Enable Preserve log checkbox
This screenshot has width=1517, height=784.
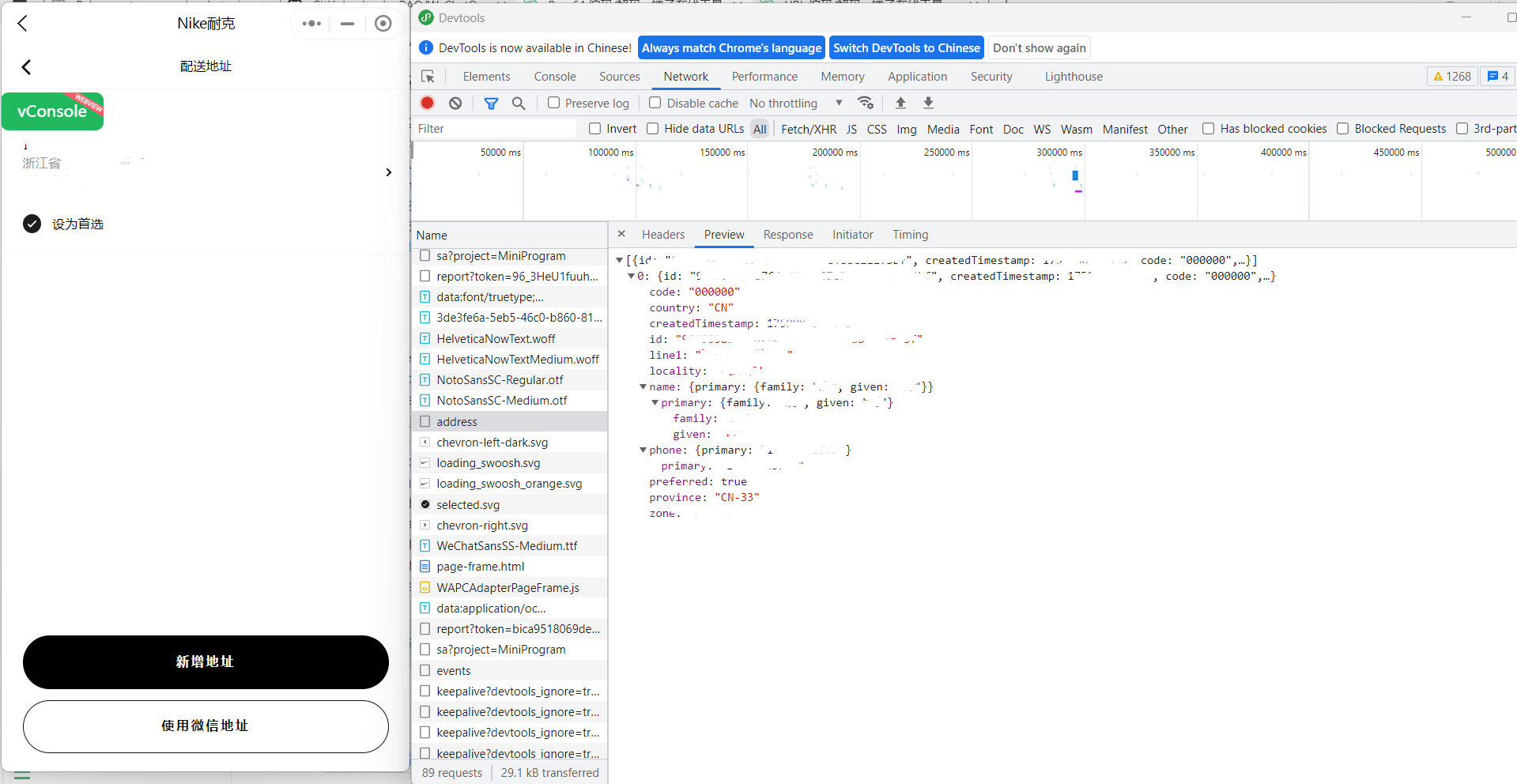(x=554, y=103)
